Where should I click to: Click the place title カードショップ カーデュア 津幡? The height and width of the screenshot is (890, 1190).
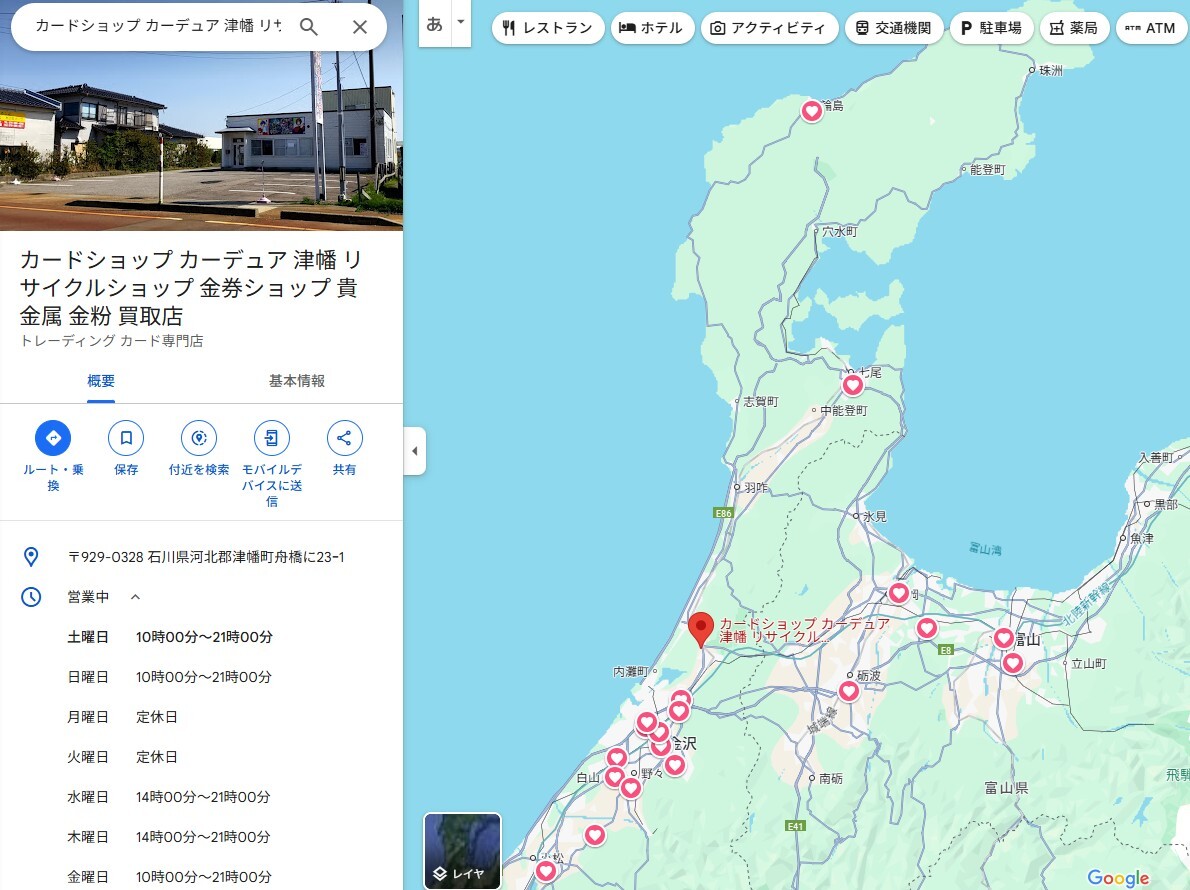click(190, 288)
